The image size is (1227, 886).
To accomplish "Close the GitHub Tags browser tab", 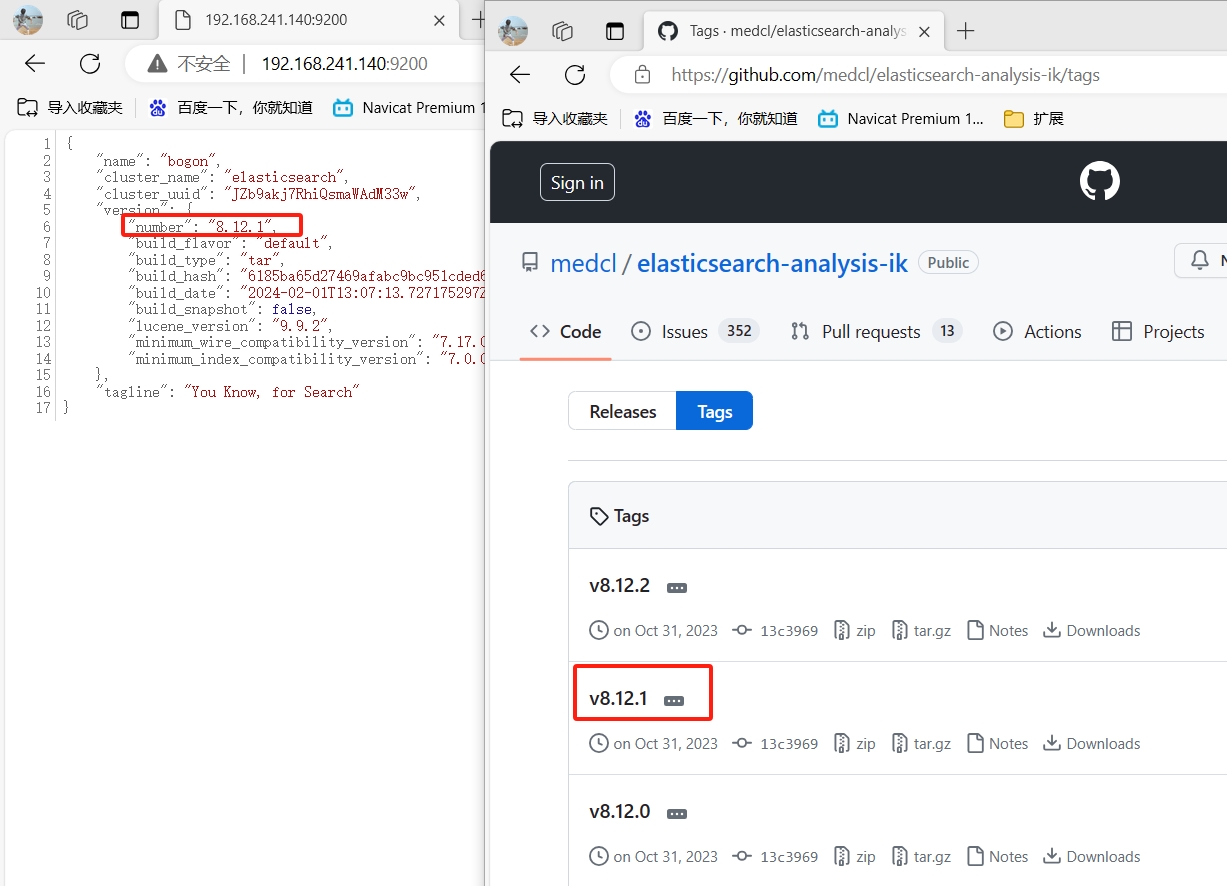I will tap(924, 31).
